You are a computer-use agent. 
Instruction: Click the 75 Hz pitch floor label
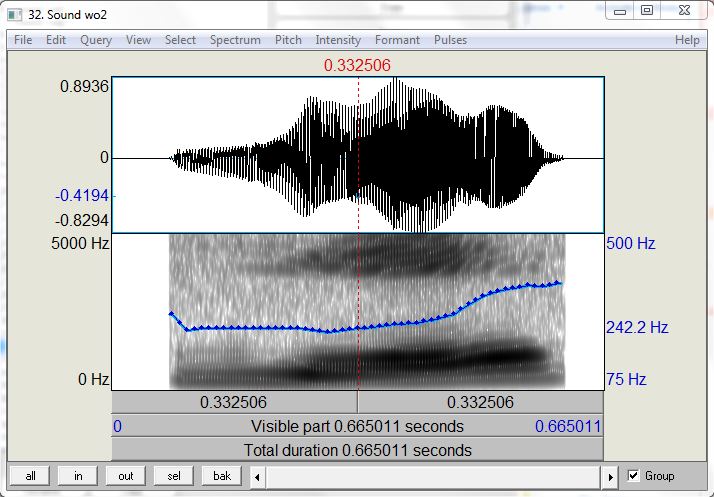(x=626, y=379)
